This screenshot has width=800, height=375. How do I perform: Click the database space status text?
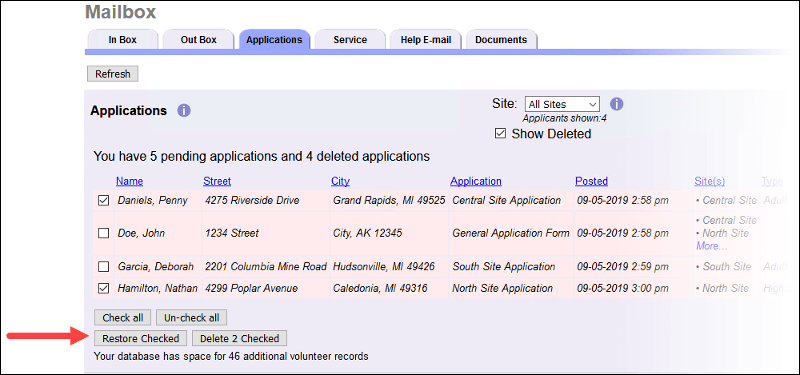click(x=231, y=356)
